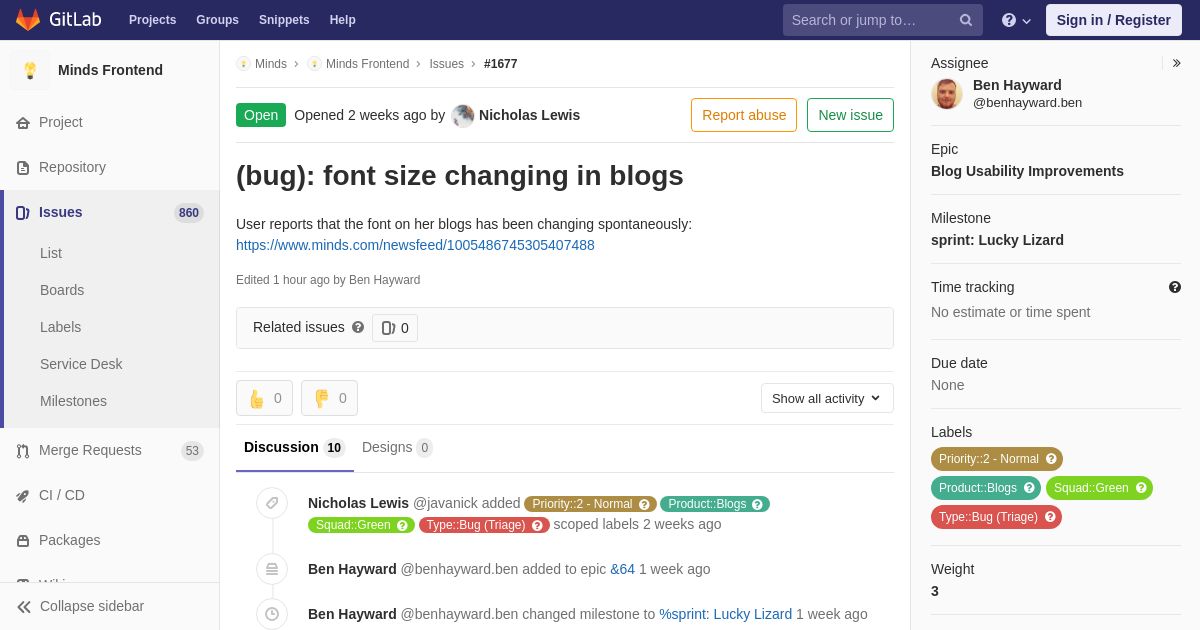This screenshot has width=1200, height=630.
Task: Click Minds Frontend breadcrumb link
Action: click(367, 64)
